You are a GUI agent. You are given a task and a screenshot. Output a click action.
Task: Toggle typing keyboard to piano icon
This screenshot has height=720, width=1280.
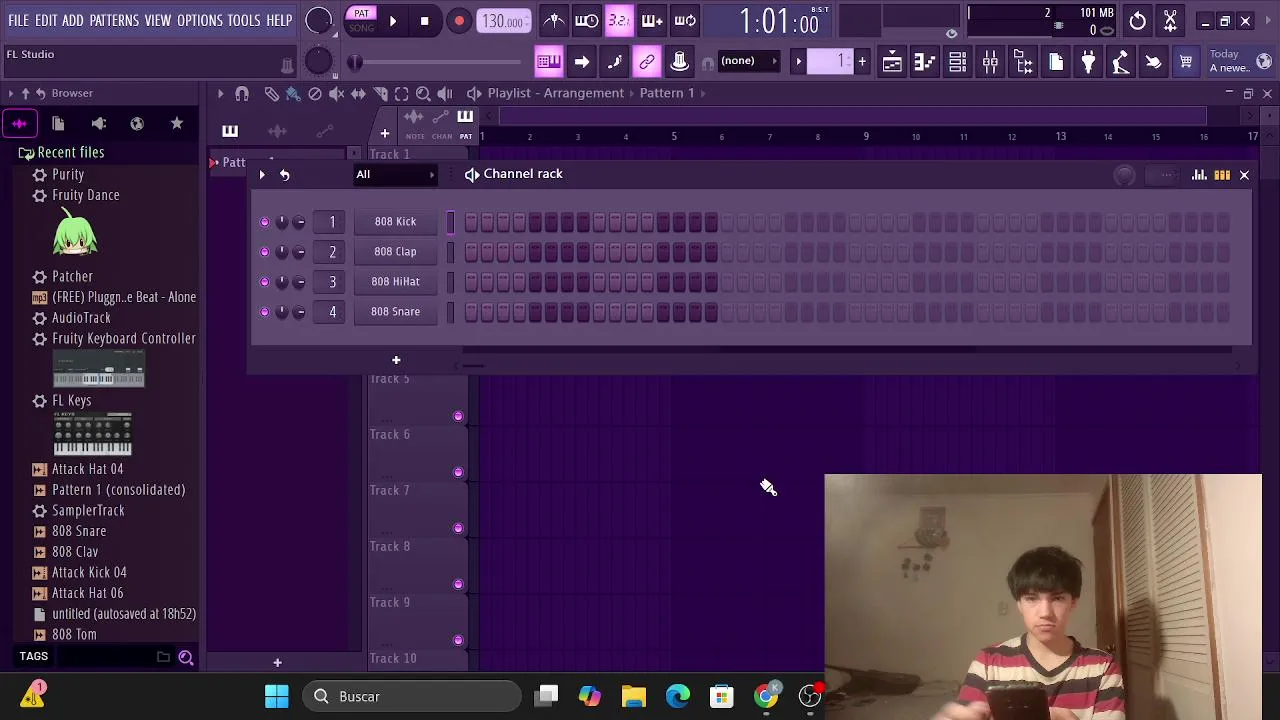tap(548, 62)
